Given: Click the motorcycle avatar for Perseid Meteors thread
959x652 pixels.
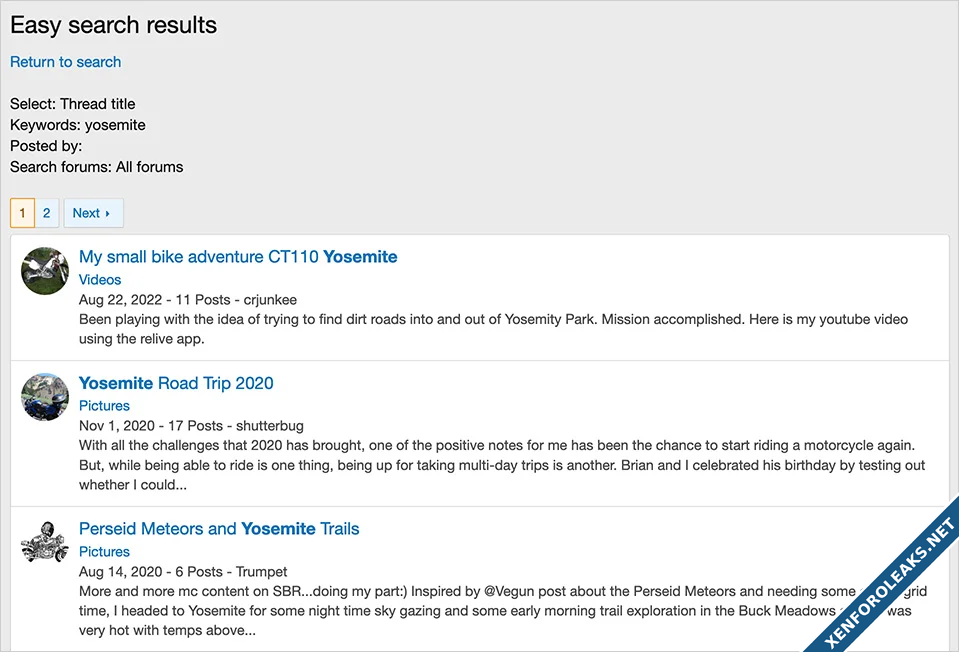Looking at the screenshot, I should click(x=45, y=543).
